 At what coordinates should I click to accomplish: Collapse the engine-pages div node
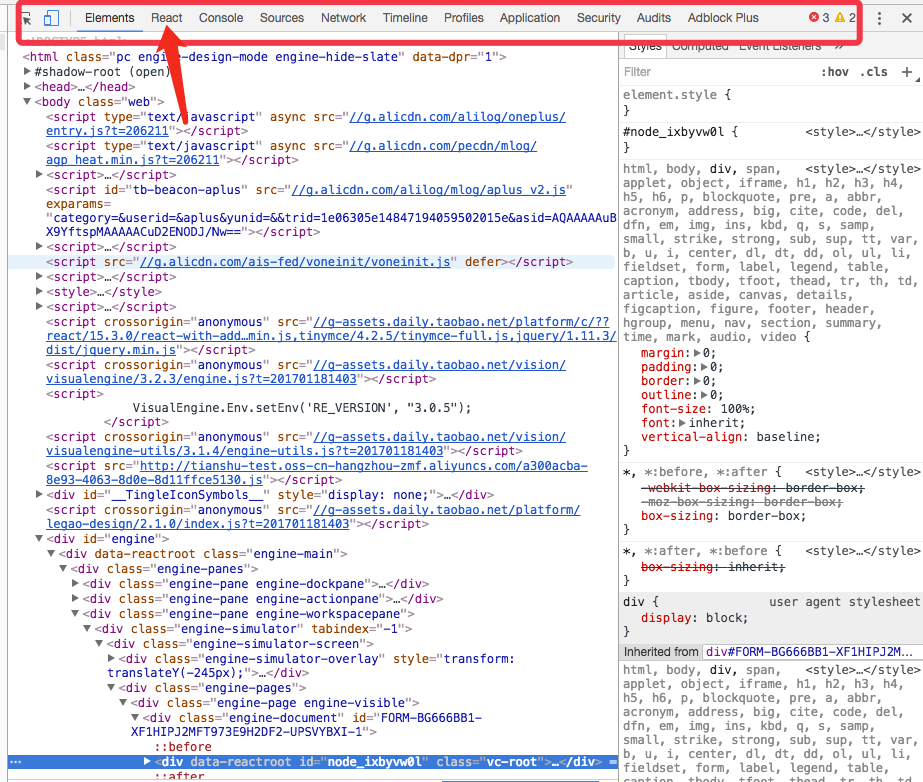point(111,688)
